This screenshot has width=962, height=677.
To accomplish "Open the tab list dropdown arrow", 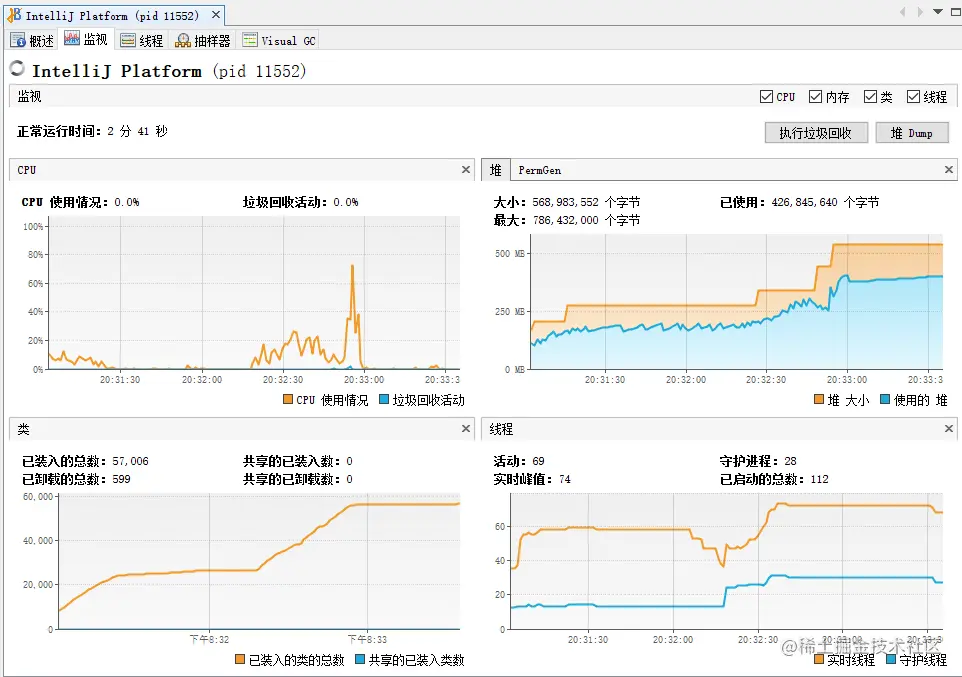I will 937,12.
